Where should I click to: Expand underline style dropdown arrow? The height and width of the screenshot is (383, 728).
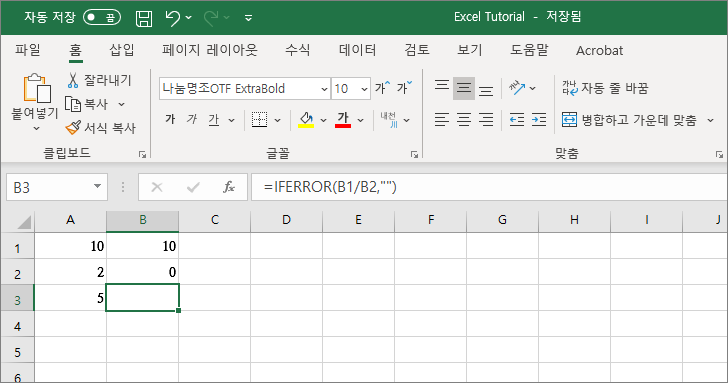click(x=231, y=120)
